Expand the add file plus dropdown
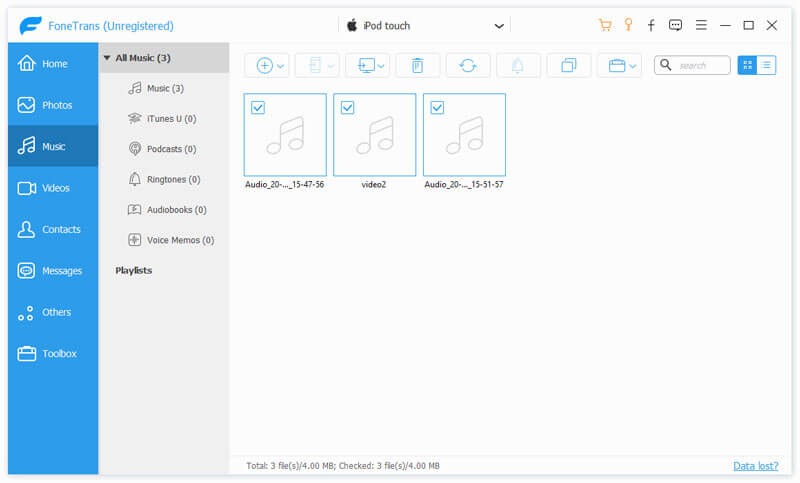The width and height of the screenshot is (800, 483). pos(270,66)
